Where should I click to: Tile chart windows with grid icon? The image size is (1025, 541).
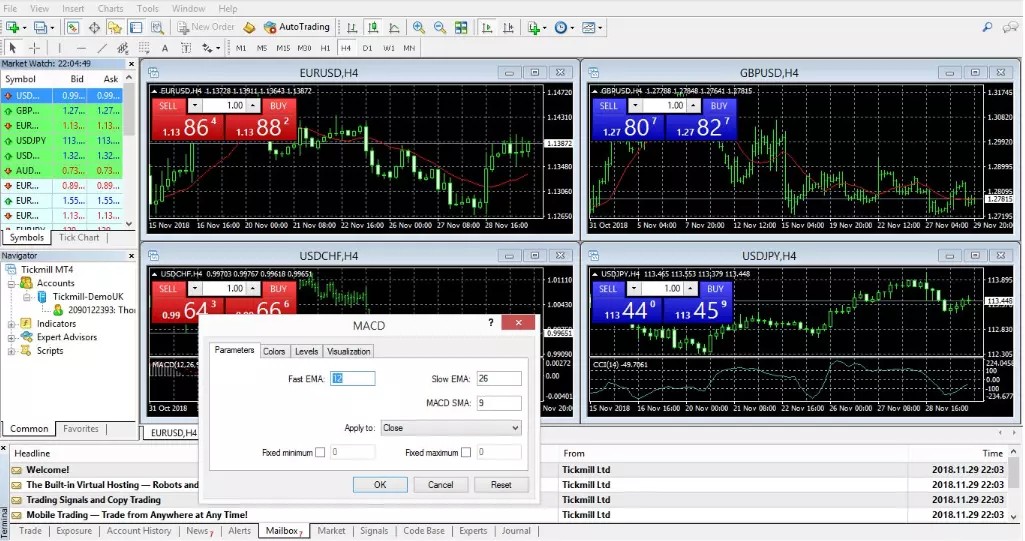tap(461, 27)
